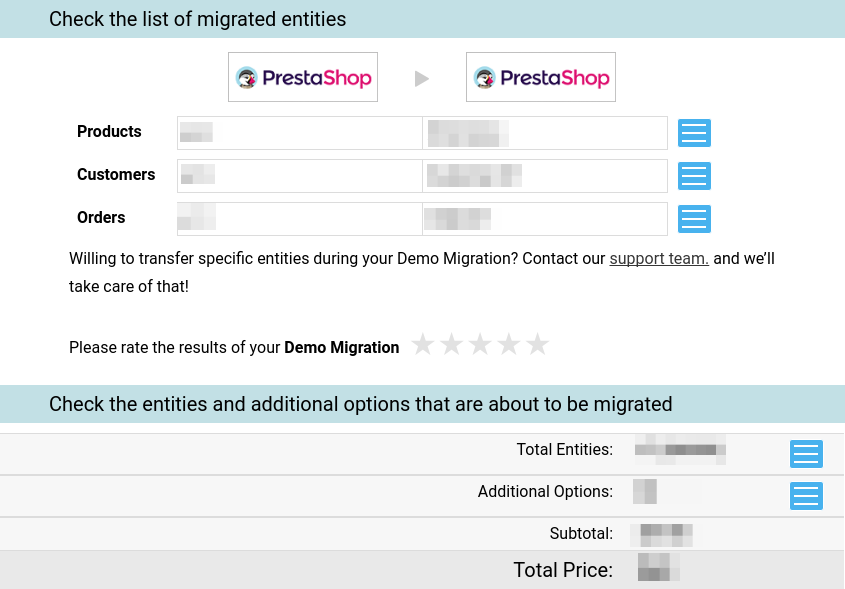Rate the Demo Migration four stars
The width and height of the screenshot is (845, 589).
509,344
